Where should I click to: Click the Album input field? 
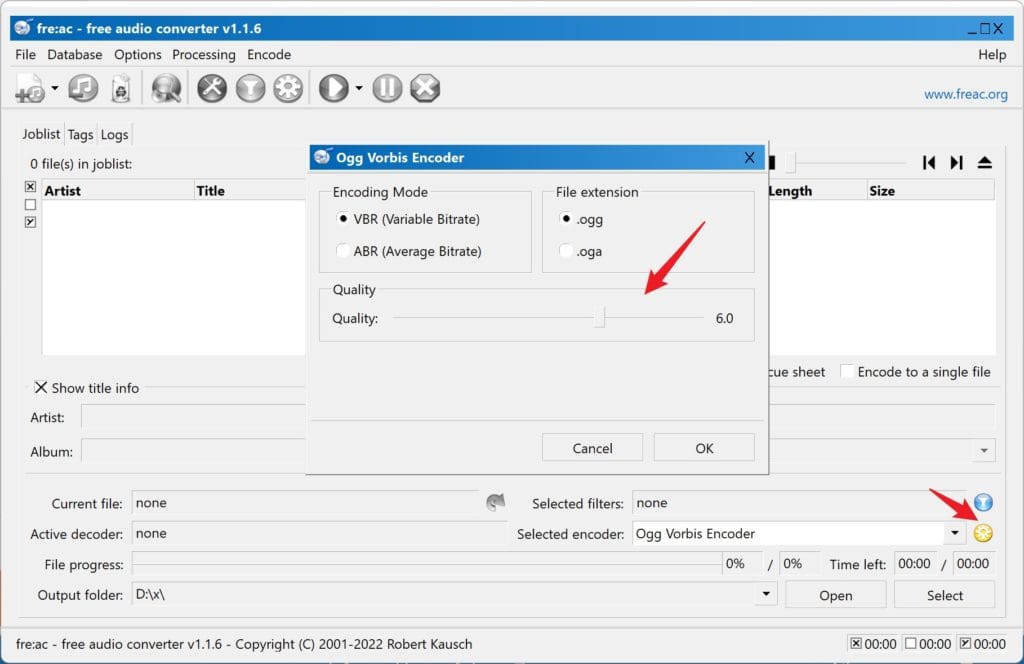click(193, 451)
